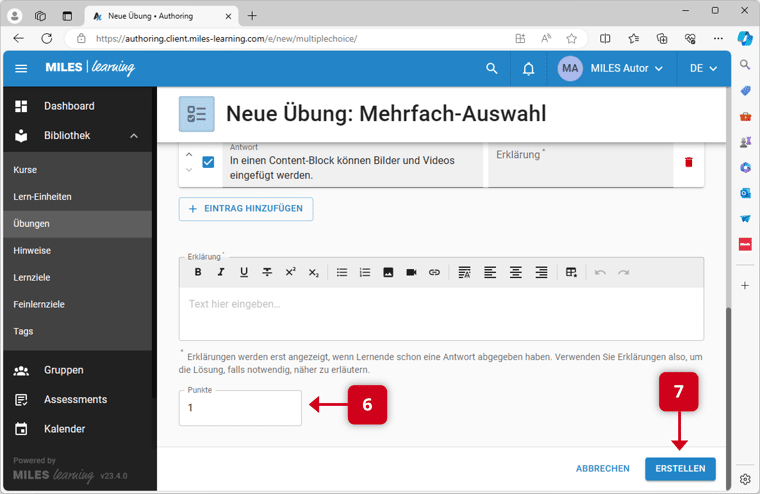Toggle italic formatting in editor toolbar
This screenshot has height=494, width=760.
[x=221, y=272]
